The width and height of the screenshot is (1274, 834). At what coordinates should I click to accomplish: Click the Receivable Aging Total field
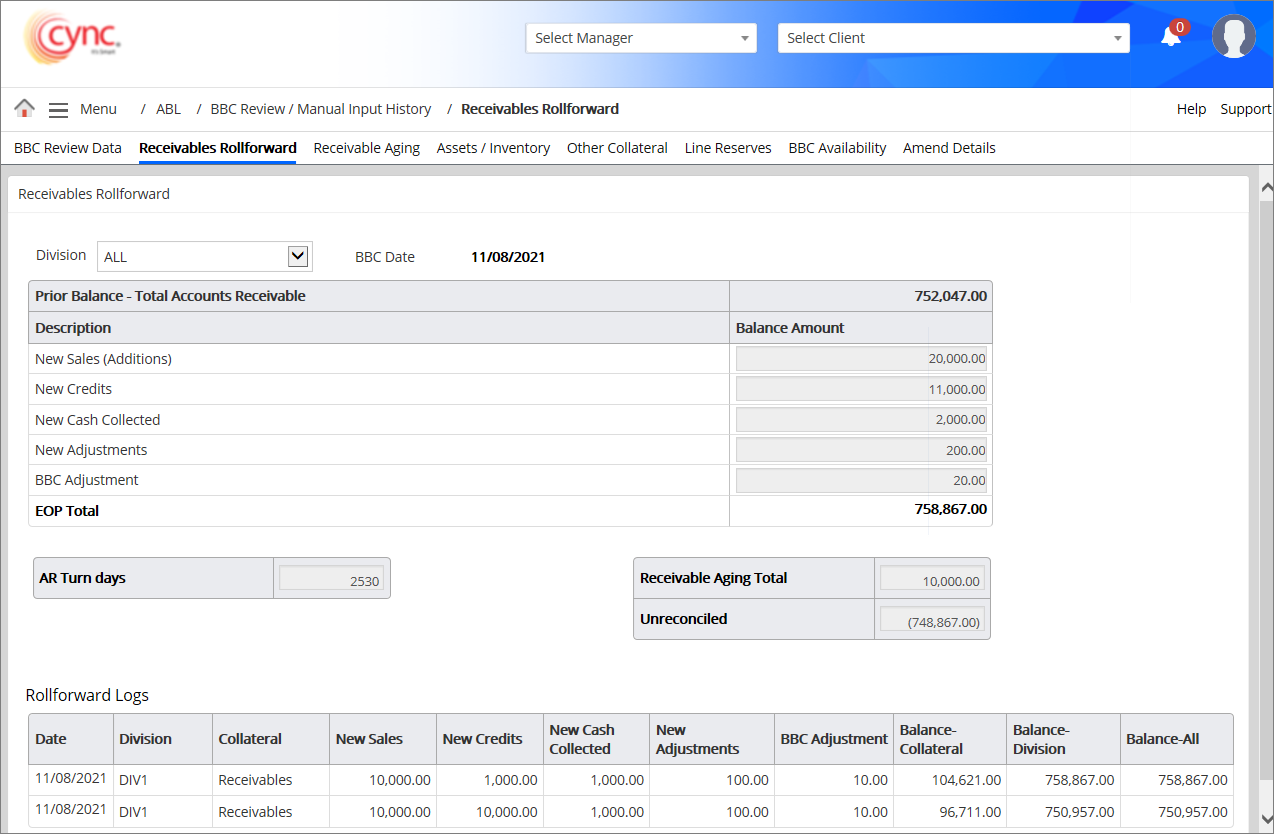pyautogui.click(x=931, y=579)
